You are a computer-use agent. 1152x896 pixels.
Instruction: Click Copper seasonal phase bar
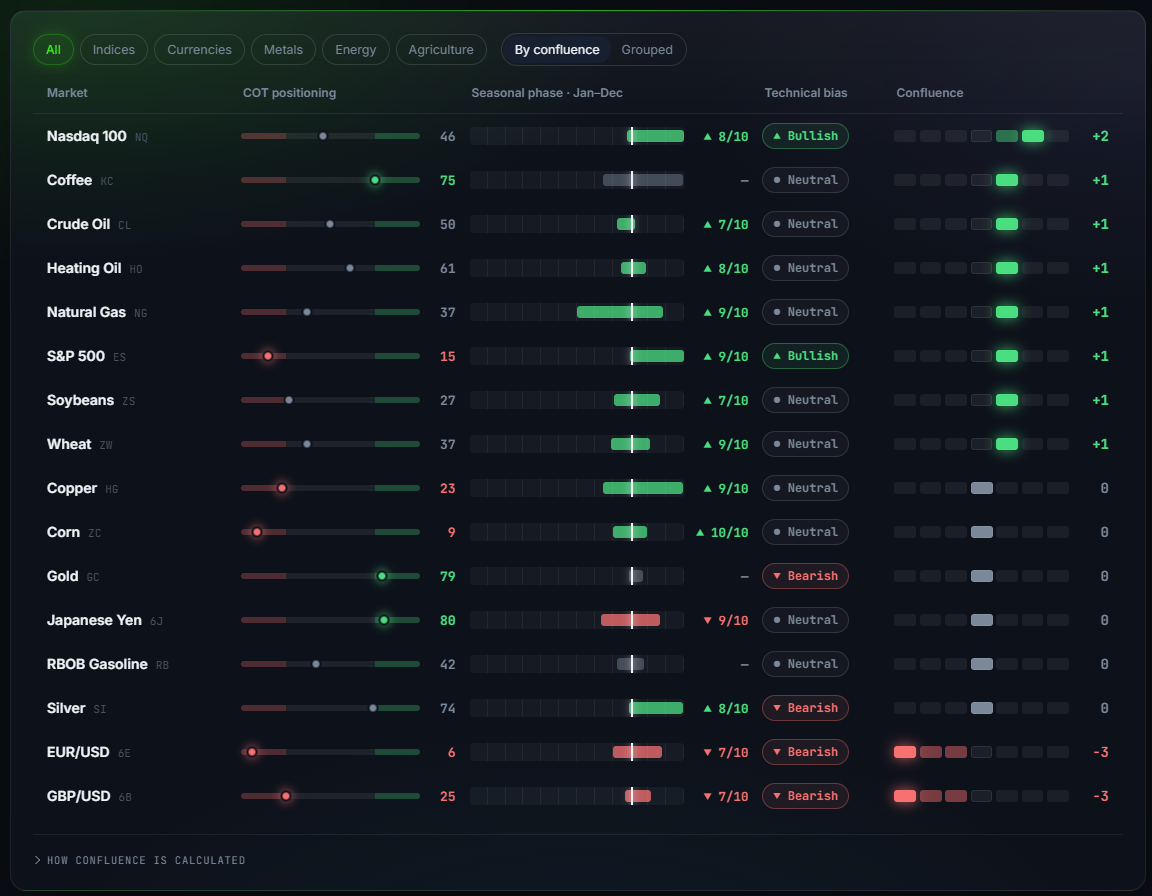point(643,488)
